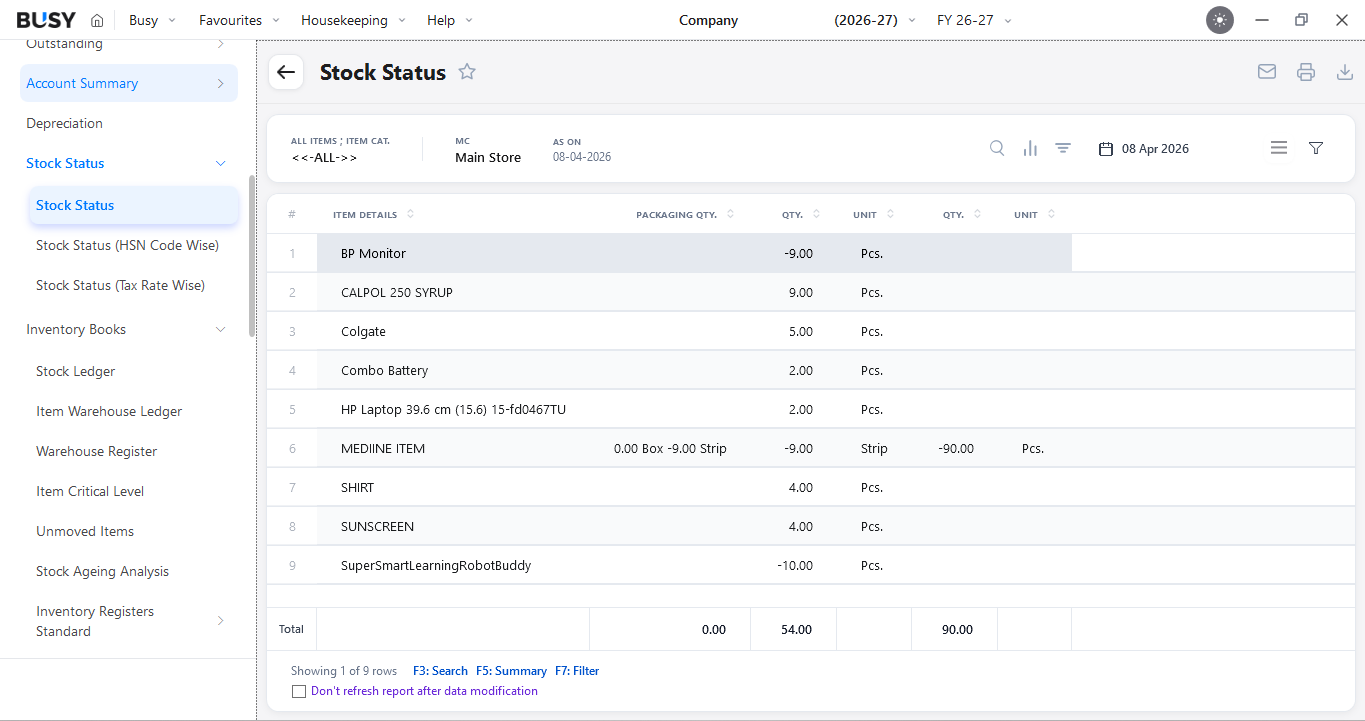Image resolution: width=1365 pixels, height=721 pixels.
Task: Go back using the arrow button
Action: pyautogui.click(x=286, y=72)
